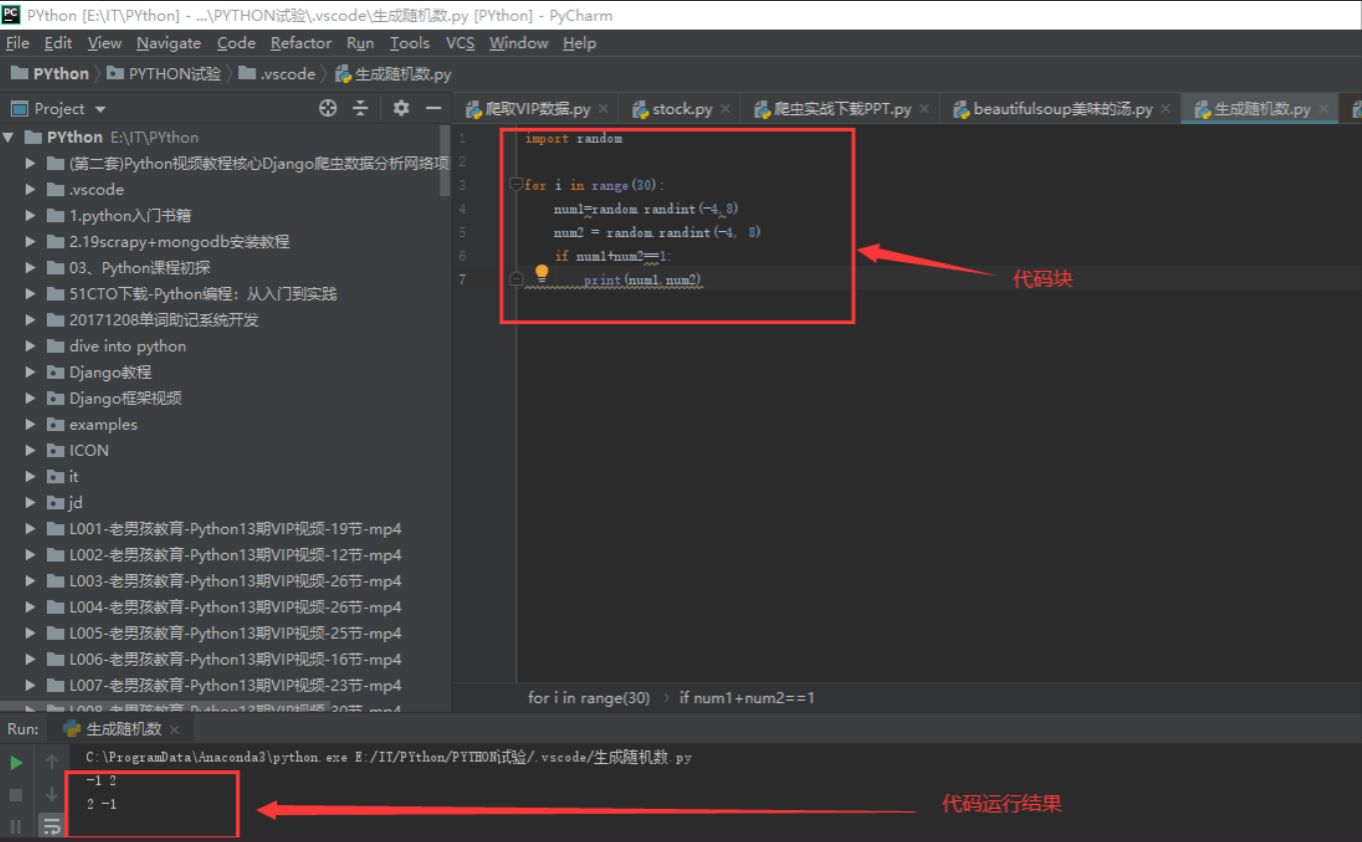The width and height of the screenshot is (1362, 842).
Task: Click the locate-file crosshair icon in Project header
Action: coord(328,108)
